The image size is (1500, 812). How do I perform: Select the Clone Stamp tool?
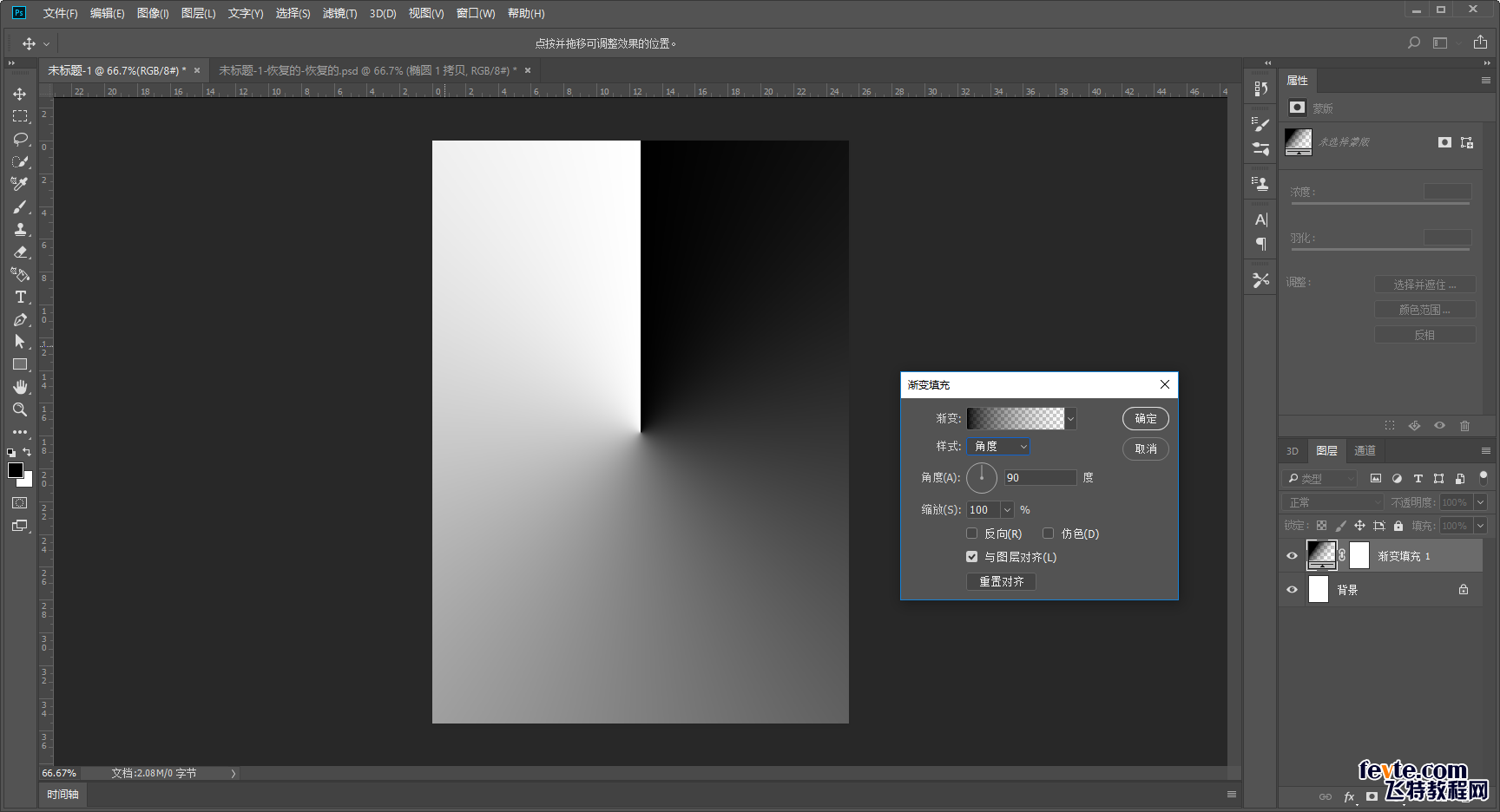tap(20, 229)
